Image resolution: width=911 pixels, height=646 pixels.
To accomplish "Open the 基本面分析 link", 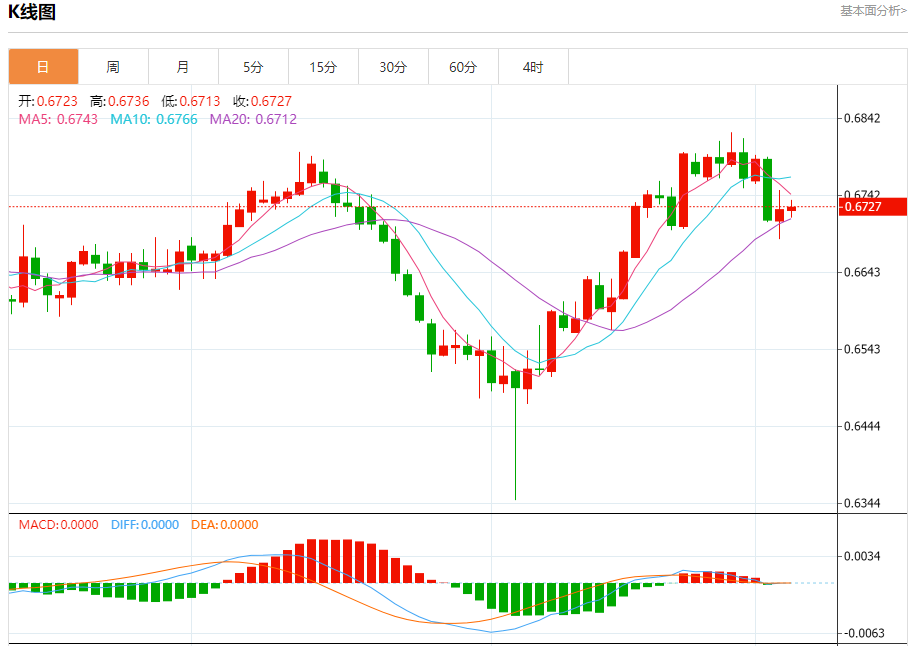I will [873, 10].
